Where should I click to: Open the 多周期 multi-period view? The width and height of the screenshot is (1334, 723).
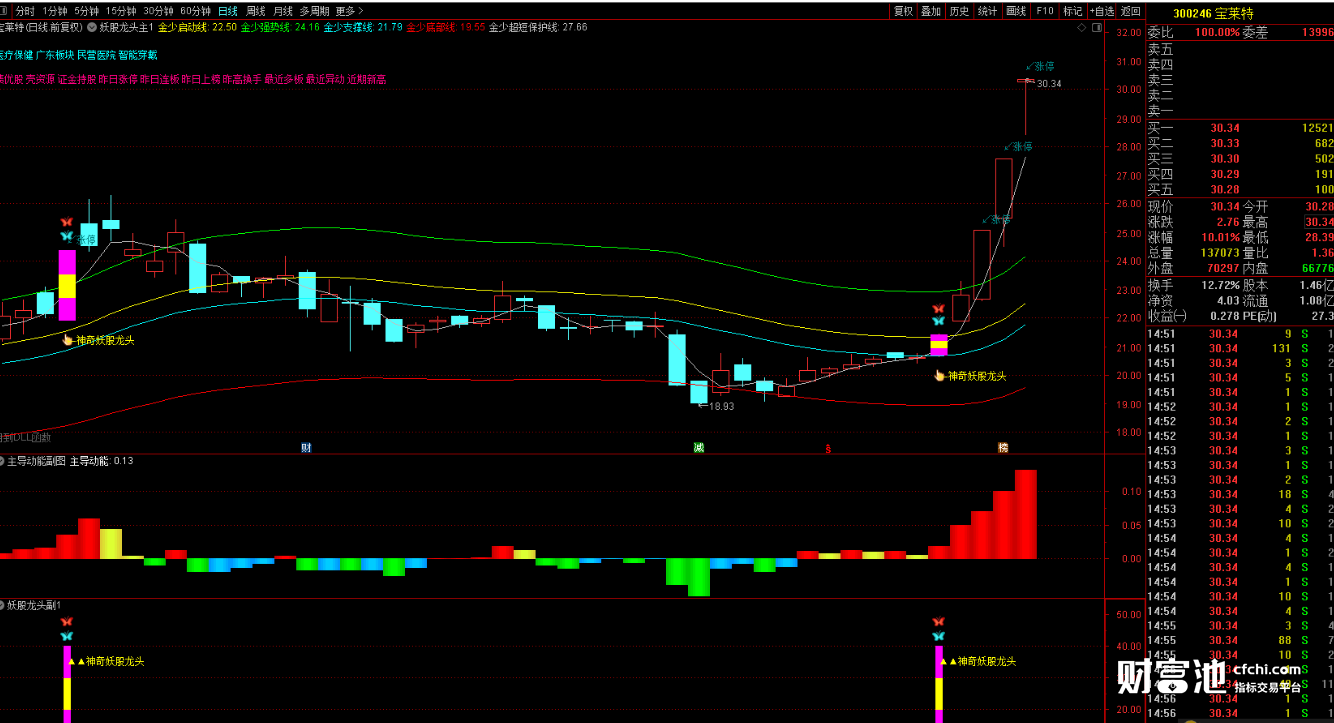(314, 11)
